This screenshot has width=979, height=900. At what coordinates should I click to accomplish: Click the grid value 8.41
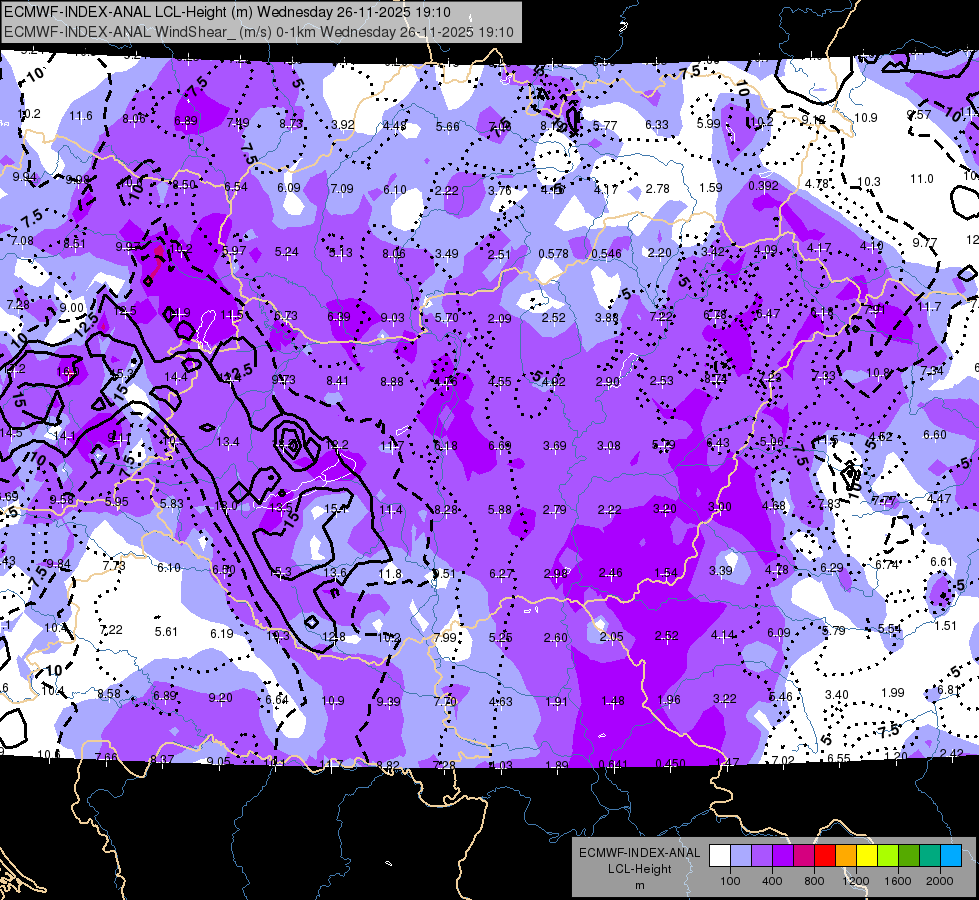click(338, 380)
